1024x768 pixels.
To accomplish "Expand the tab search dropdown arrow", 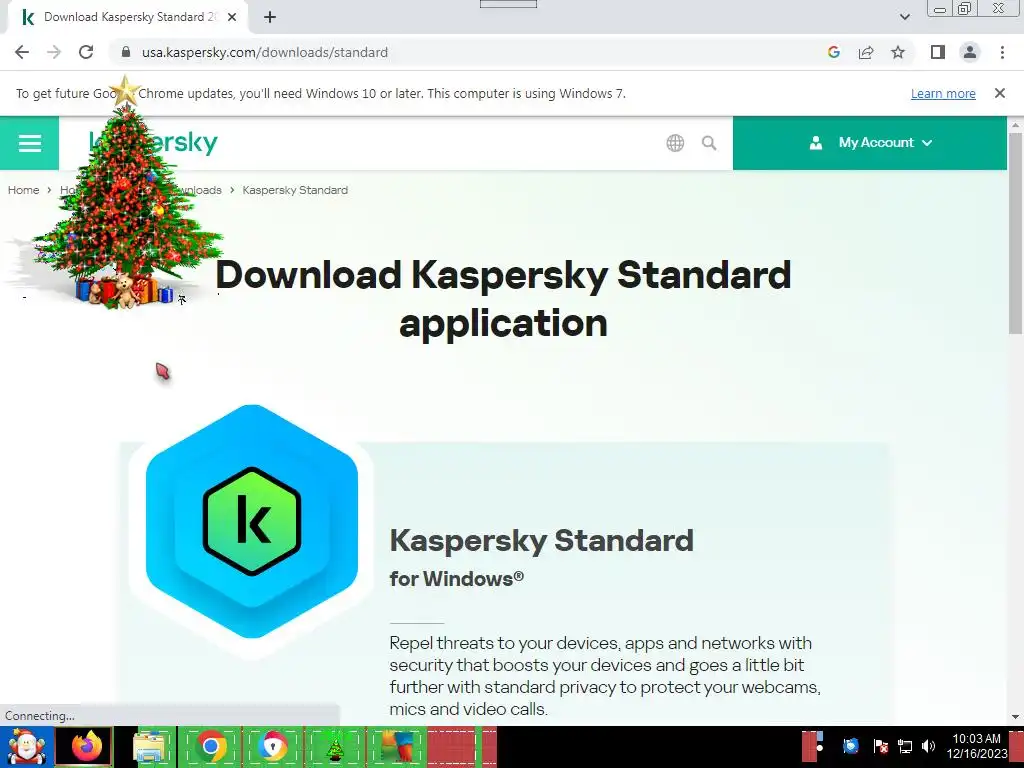I will (x=904, y=17).
